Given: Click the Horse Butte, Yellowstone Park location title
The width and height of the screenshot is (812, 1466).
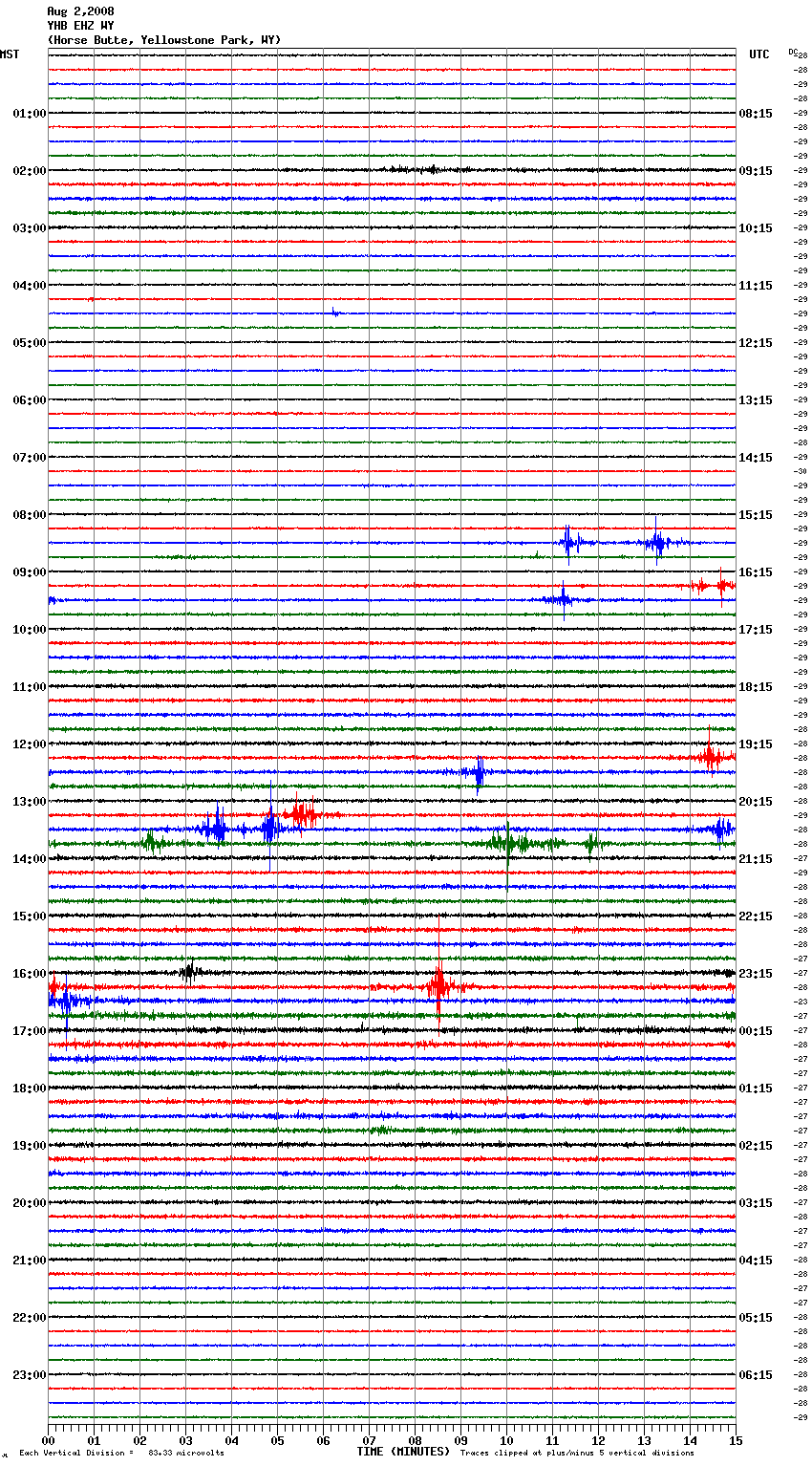Looking at the screenshot, I should (x=163, y=40).
